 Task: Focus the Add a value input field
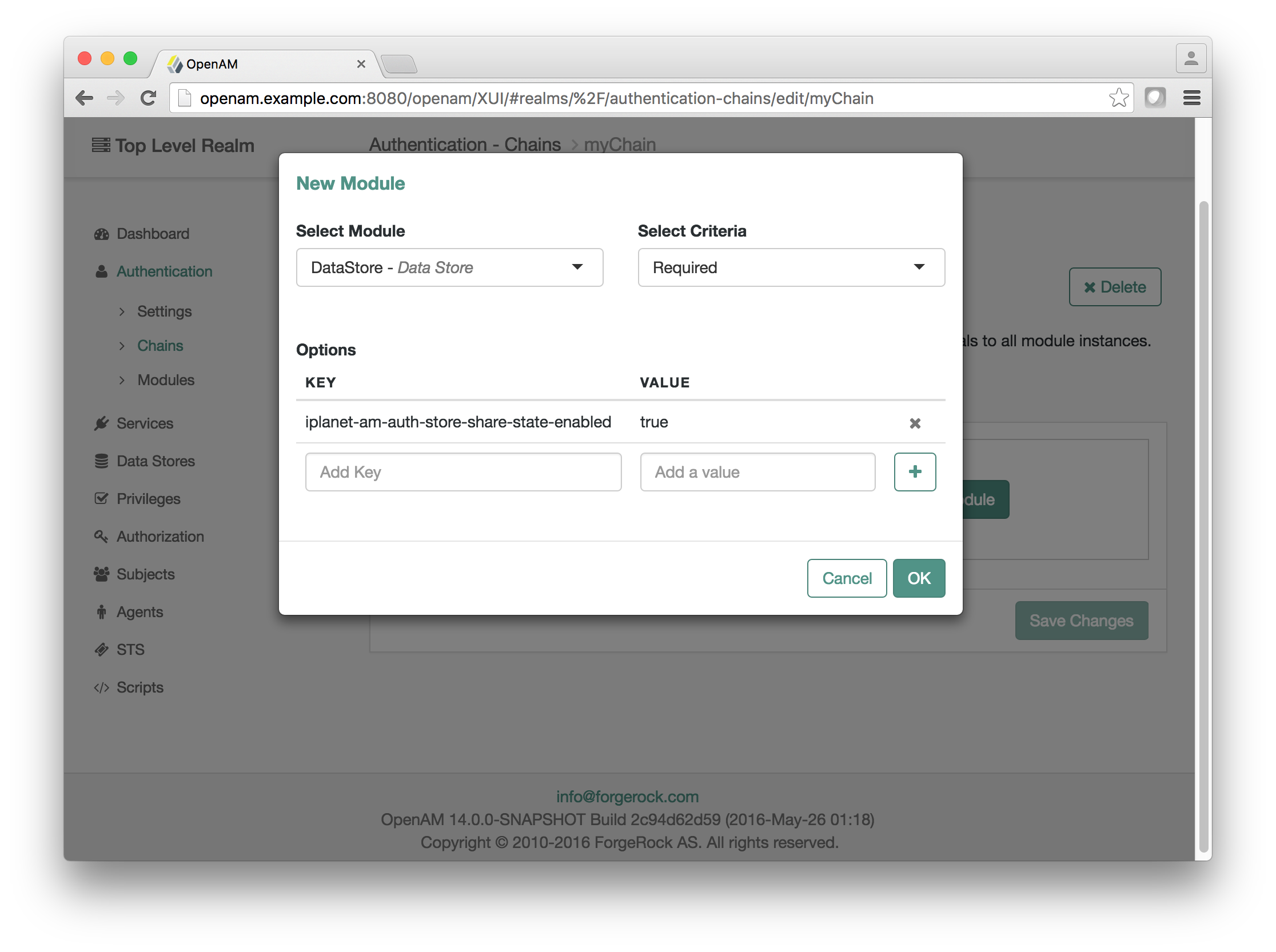tap(757, 472)
